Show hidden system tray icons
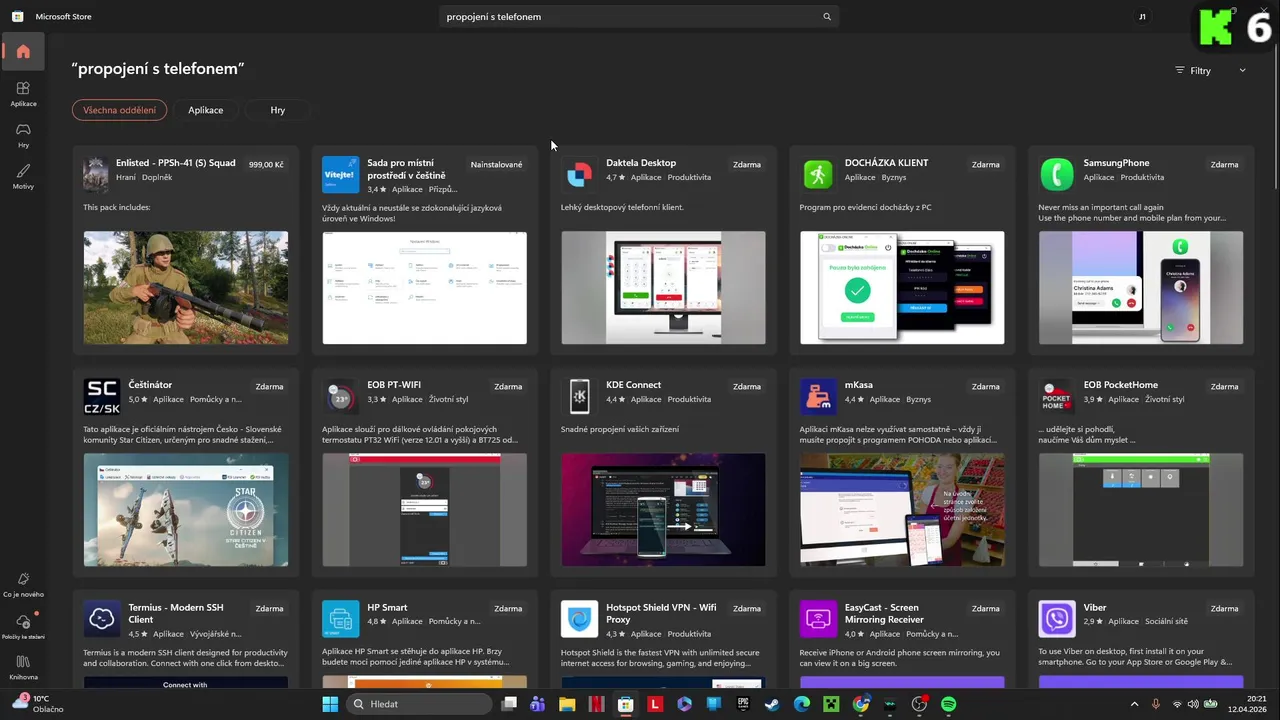This screenshot has width=1280, height=720. [x=1134, y=704]
